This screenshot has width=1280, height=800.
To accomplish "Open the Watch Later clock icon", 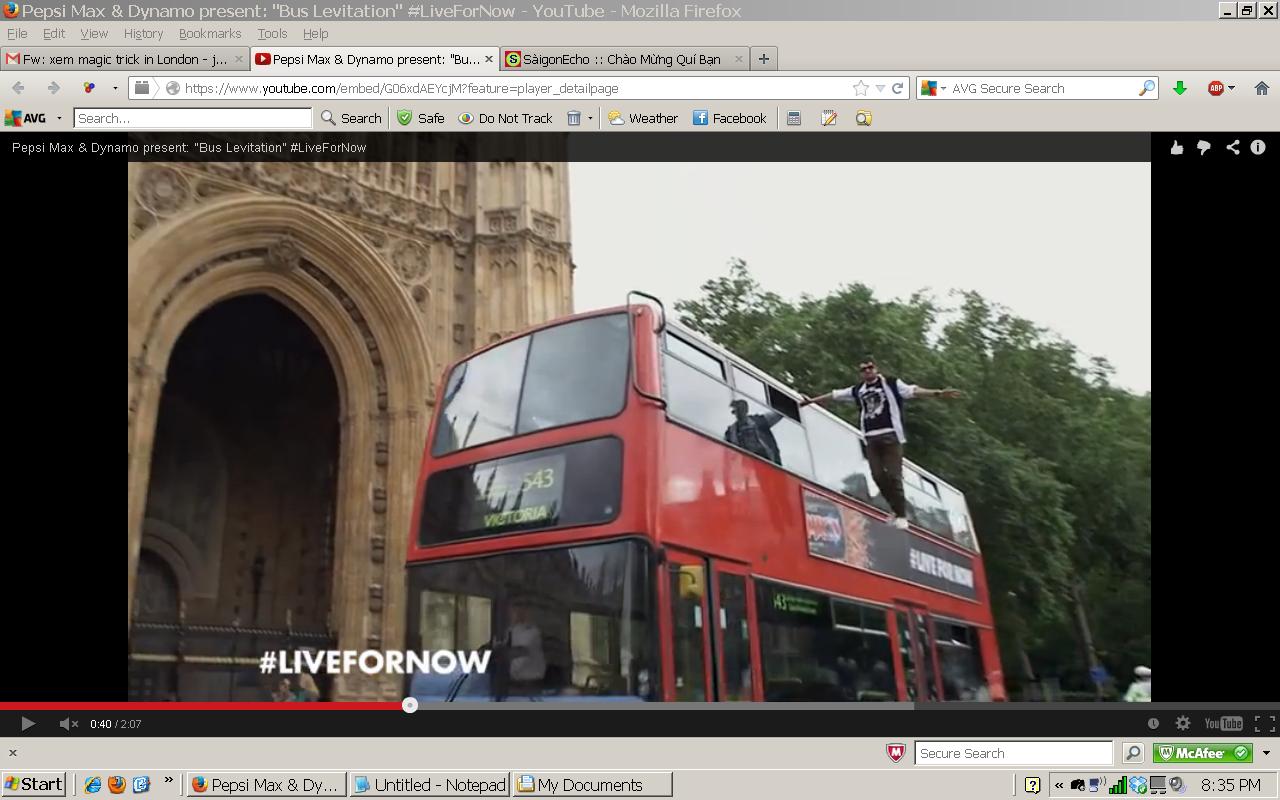I will [1153, 723].
